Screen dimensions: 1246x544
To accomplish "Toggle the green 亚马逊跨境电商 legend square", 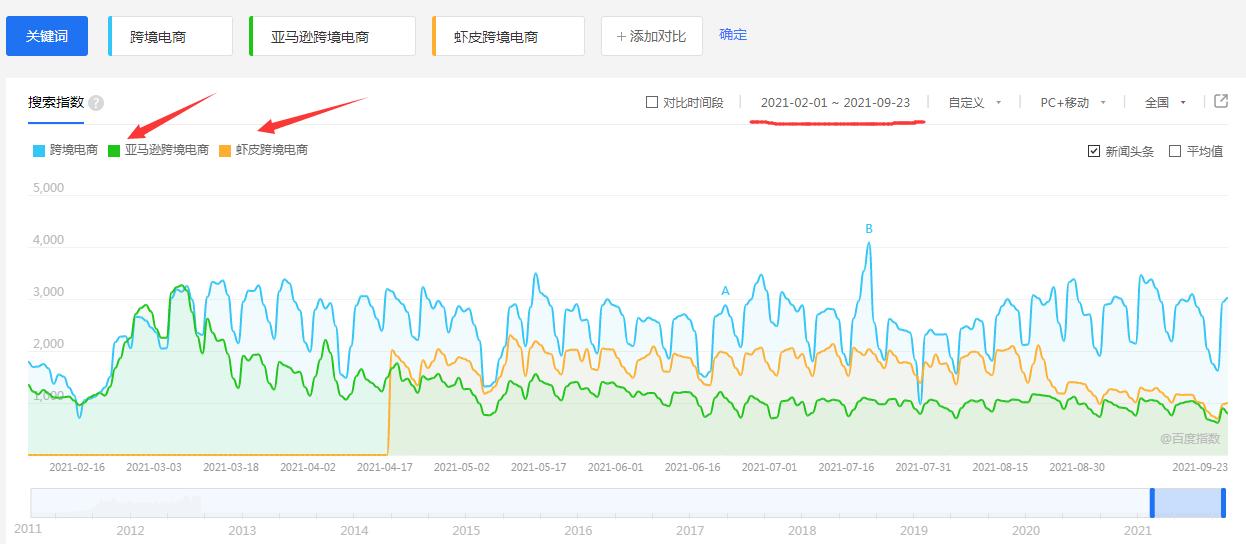I will (x=114, y=151).
